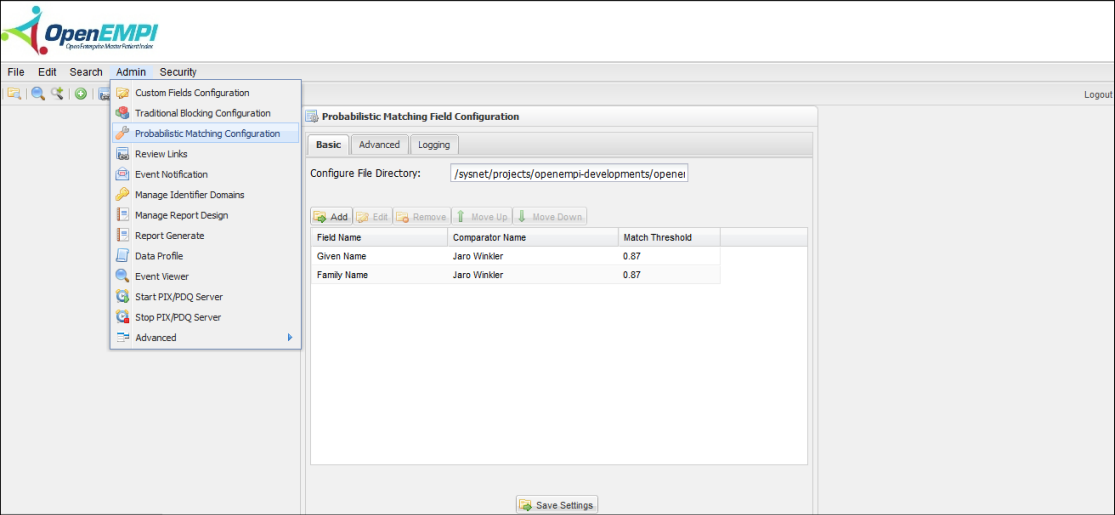Click the Move Down button
The width and height of the screenshot is (1115, 515).
tap(549, 217)
